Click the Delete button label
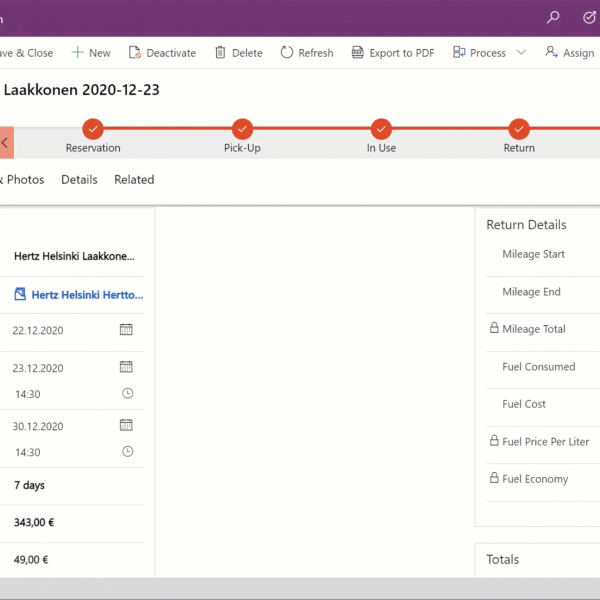The height and width of the screenshot is (600, 600). tap(247, 53)
